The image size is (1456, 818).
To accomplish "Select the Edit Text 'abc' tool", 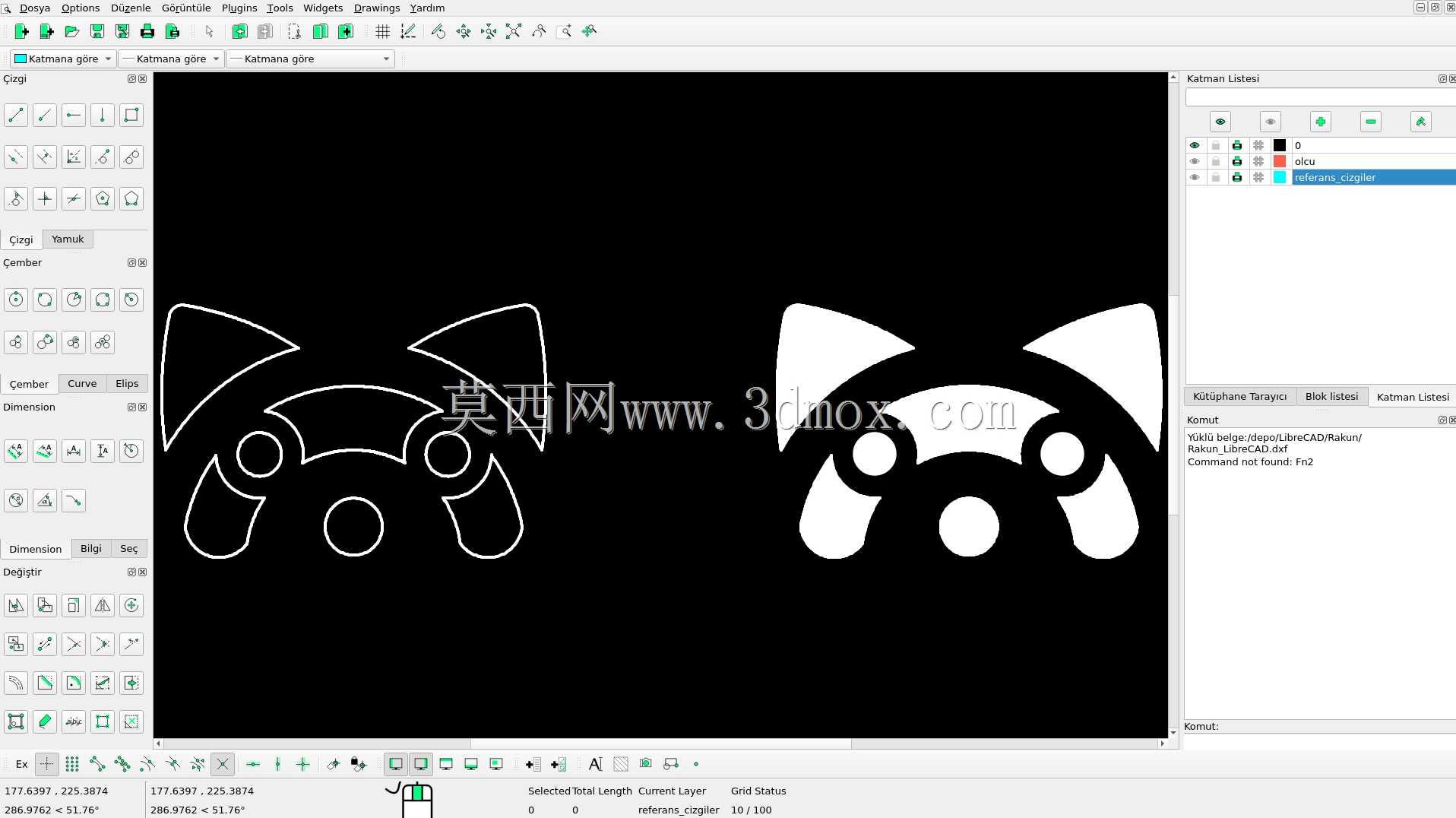I will point(74,721).
